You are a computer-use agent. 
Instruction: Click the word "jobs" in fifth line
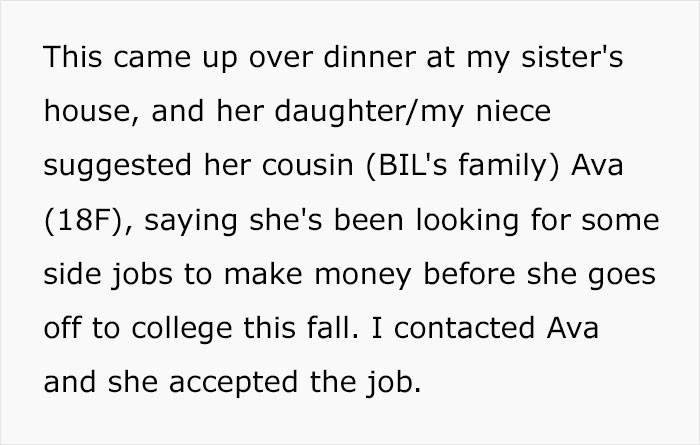pos(142,275)
